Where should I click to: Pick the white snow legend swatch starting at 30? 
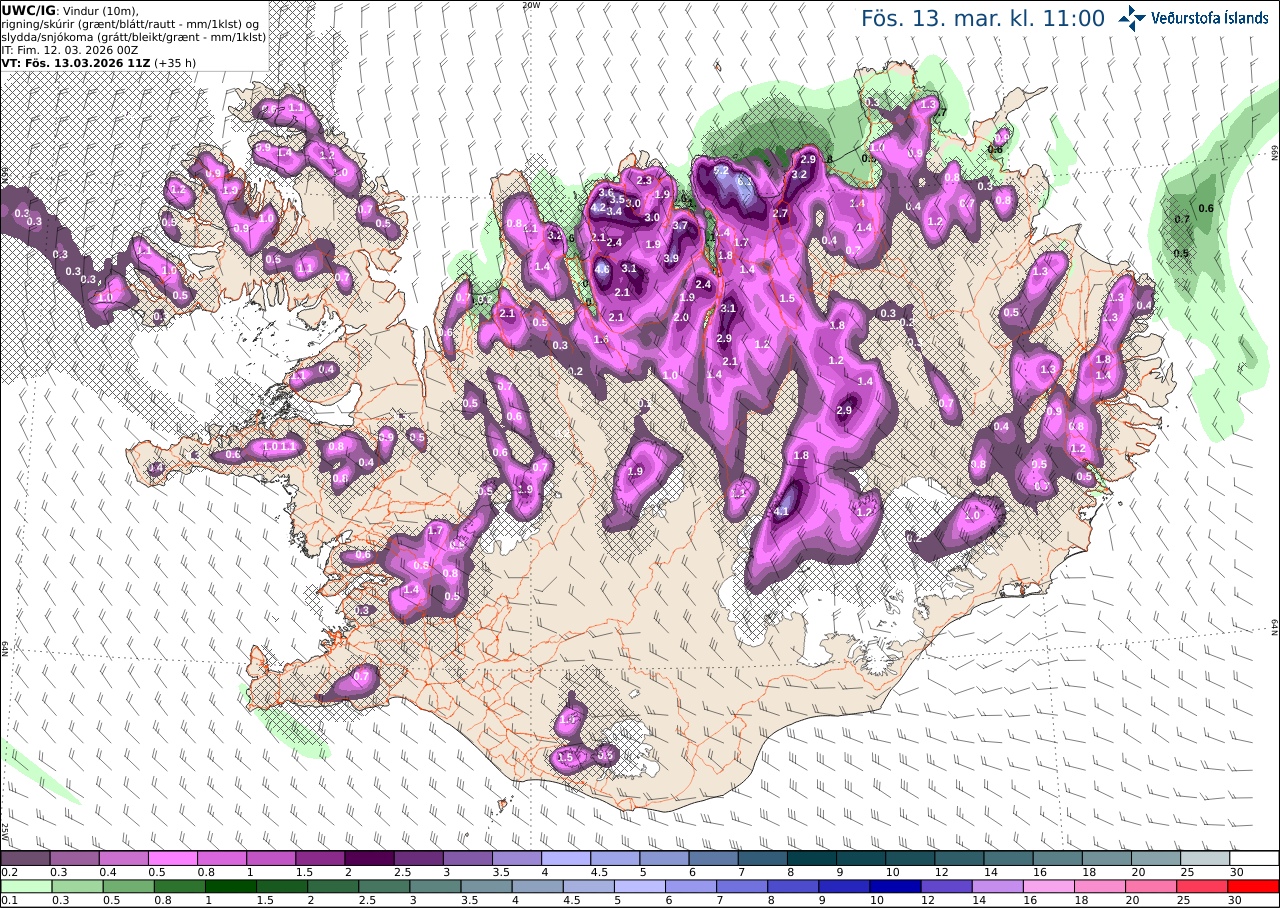1254,858
